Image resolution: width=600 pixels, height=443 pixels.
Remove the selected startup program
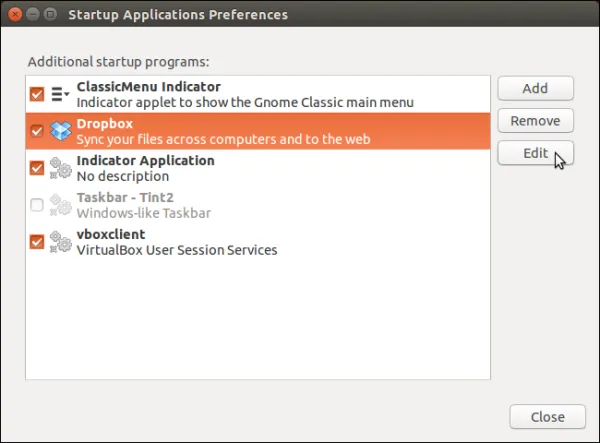[x=535, y=121]
